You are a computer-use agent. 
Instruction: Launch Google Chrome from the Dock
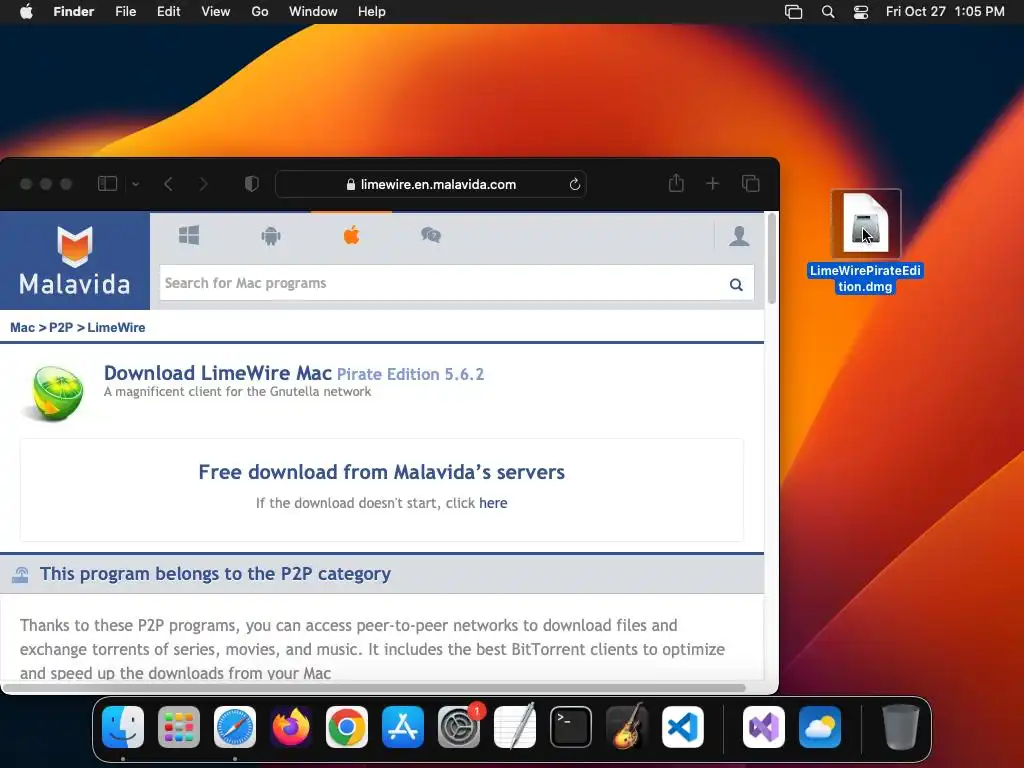(x=347, y=727)
